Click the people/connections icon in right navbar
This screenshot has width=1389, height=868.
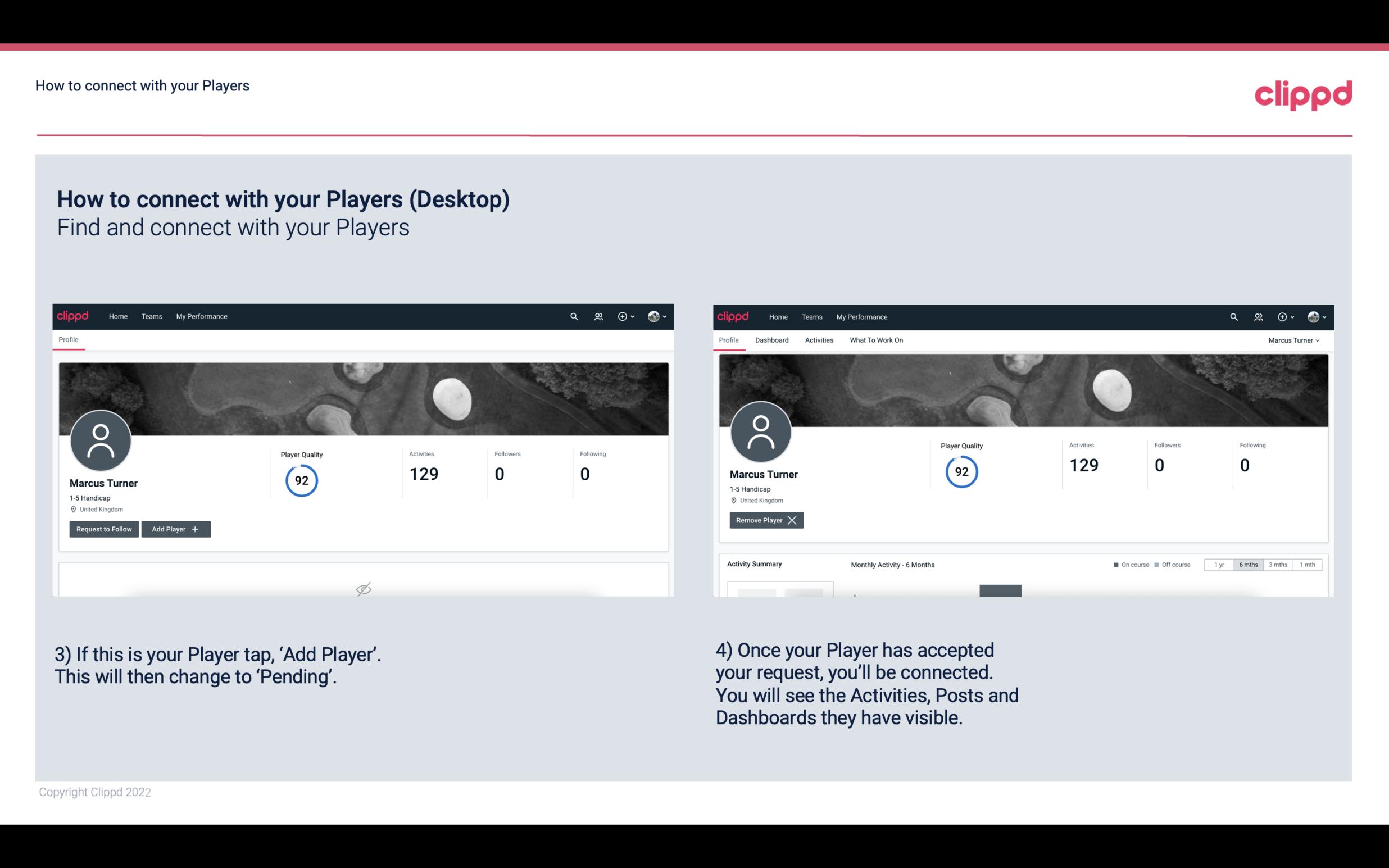tap(1257, 316)
